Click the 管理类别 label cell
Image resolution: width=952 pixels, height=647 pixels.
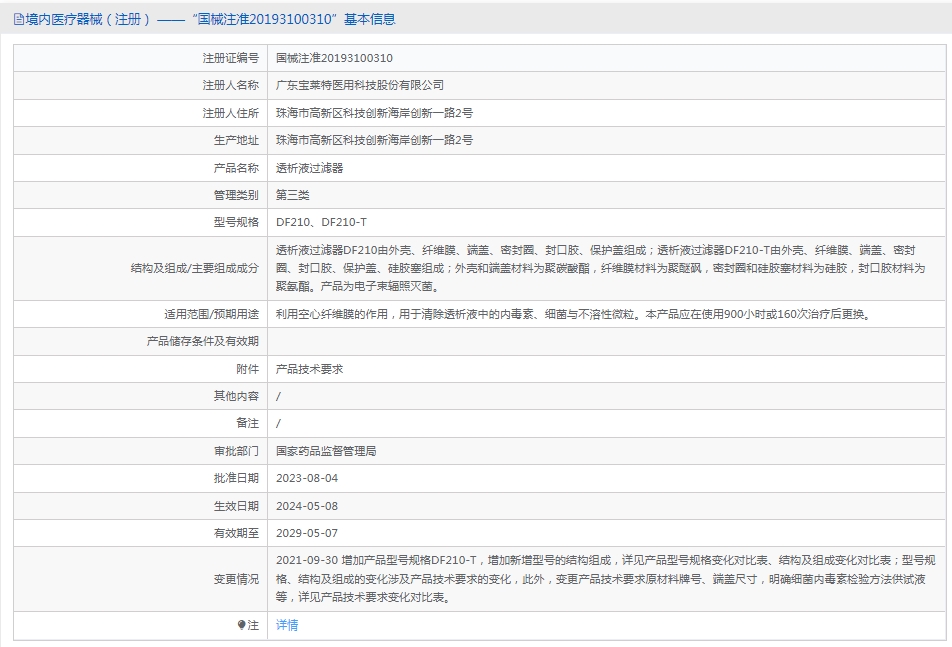point(141,195)
